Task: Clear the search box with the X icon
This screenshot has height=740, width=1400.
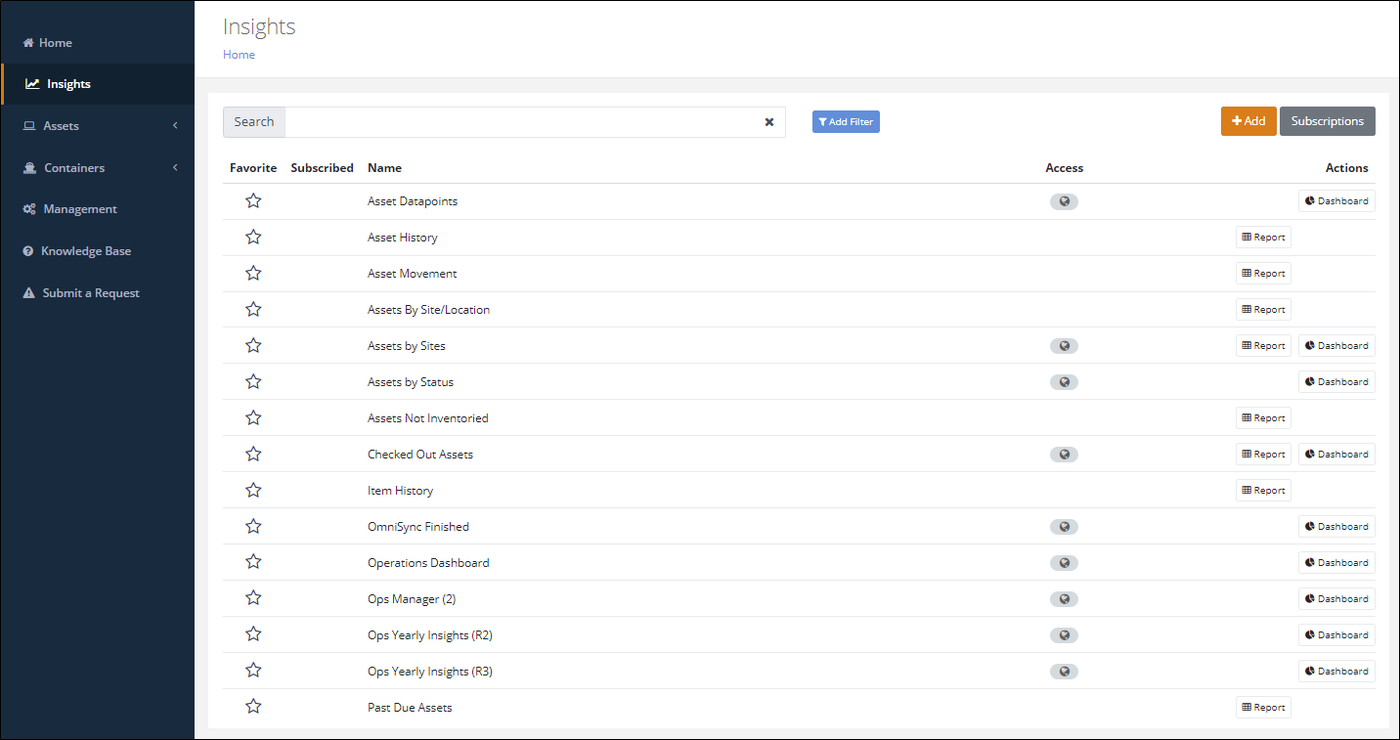Action: tap(769, 122)
